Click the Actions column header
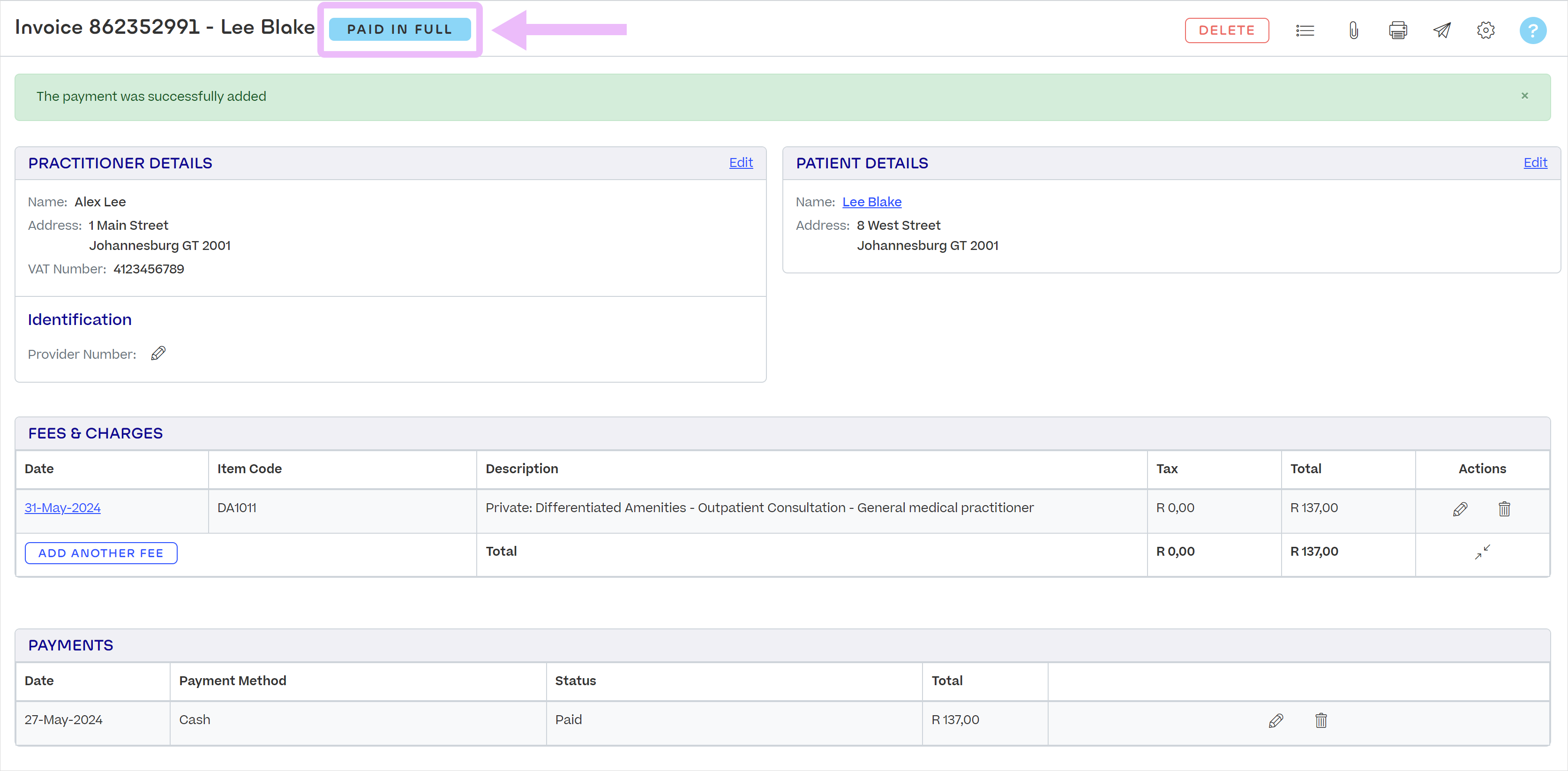1568x771 pixels. click(1482, 469)
